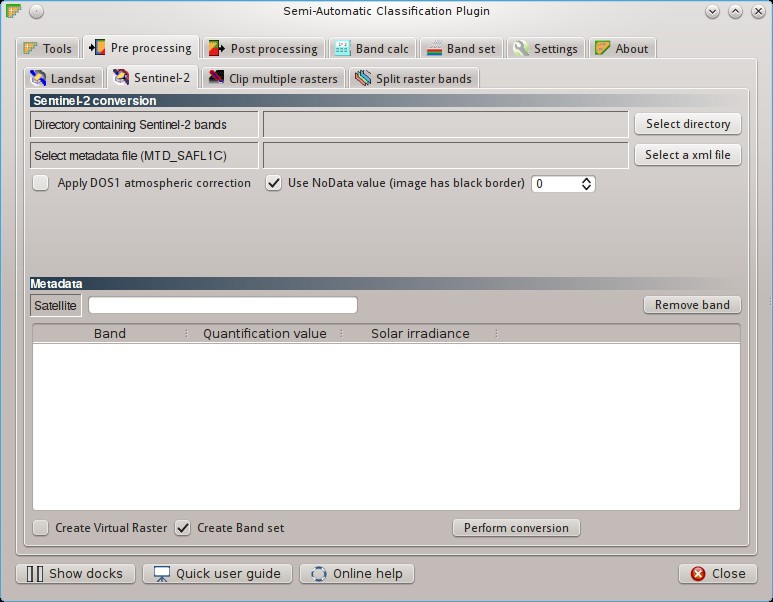
Task: Click the Band column header
Action: point(109,334)
